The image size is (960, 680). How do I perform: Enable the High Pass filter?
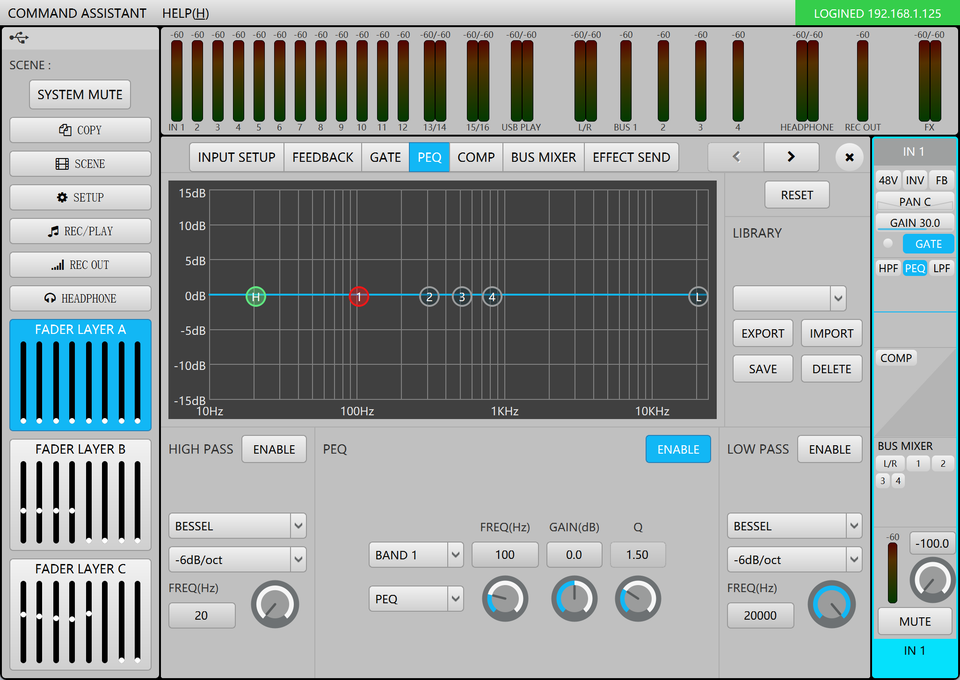tap(274, 449)
